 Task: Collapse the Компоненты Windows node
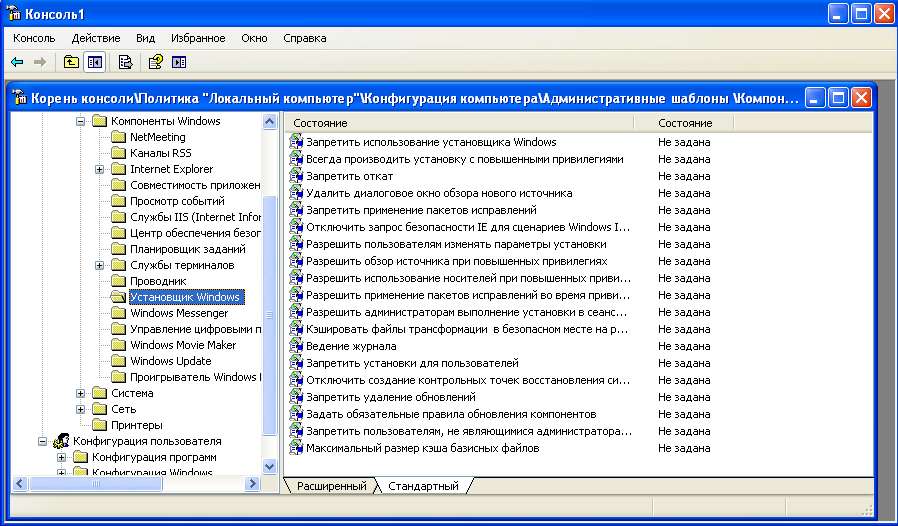coord(80,121)
